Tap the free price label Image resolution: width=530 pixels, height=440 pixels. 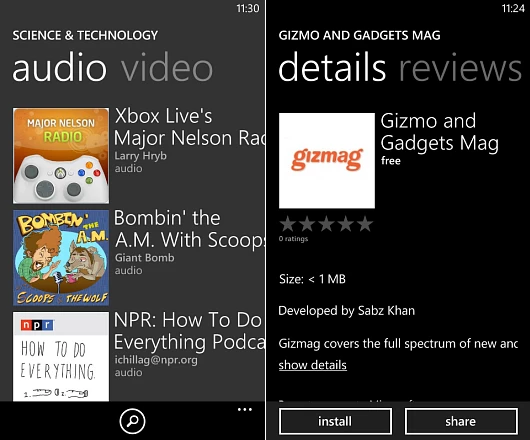391,161
